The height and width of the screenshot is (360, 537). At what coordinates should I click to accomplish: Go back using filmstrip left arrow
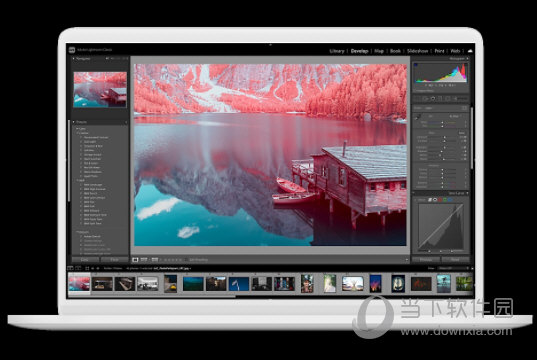click(92, 268)
